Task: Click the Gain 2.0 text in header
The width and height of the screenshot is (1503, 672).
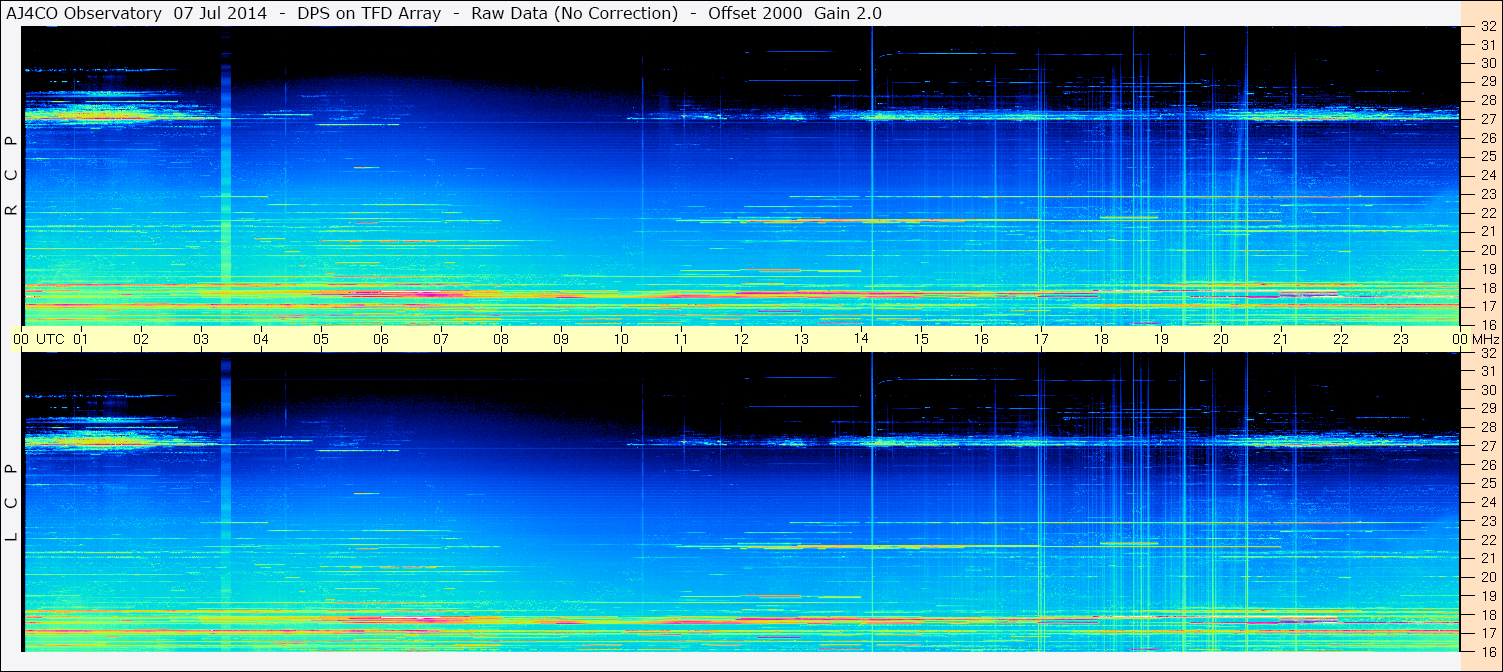Action: (x=848, y=13)
